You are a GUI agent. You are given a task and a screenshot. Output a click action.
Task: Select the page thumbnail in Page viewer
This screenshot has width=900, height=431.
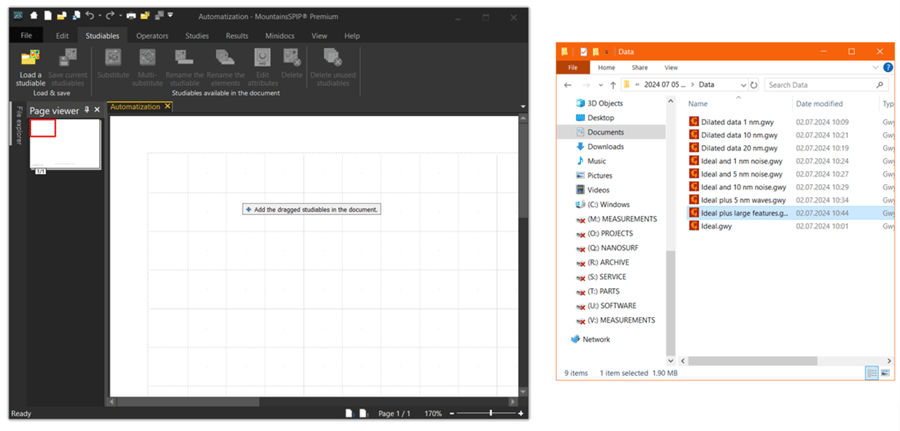[65, 144]
